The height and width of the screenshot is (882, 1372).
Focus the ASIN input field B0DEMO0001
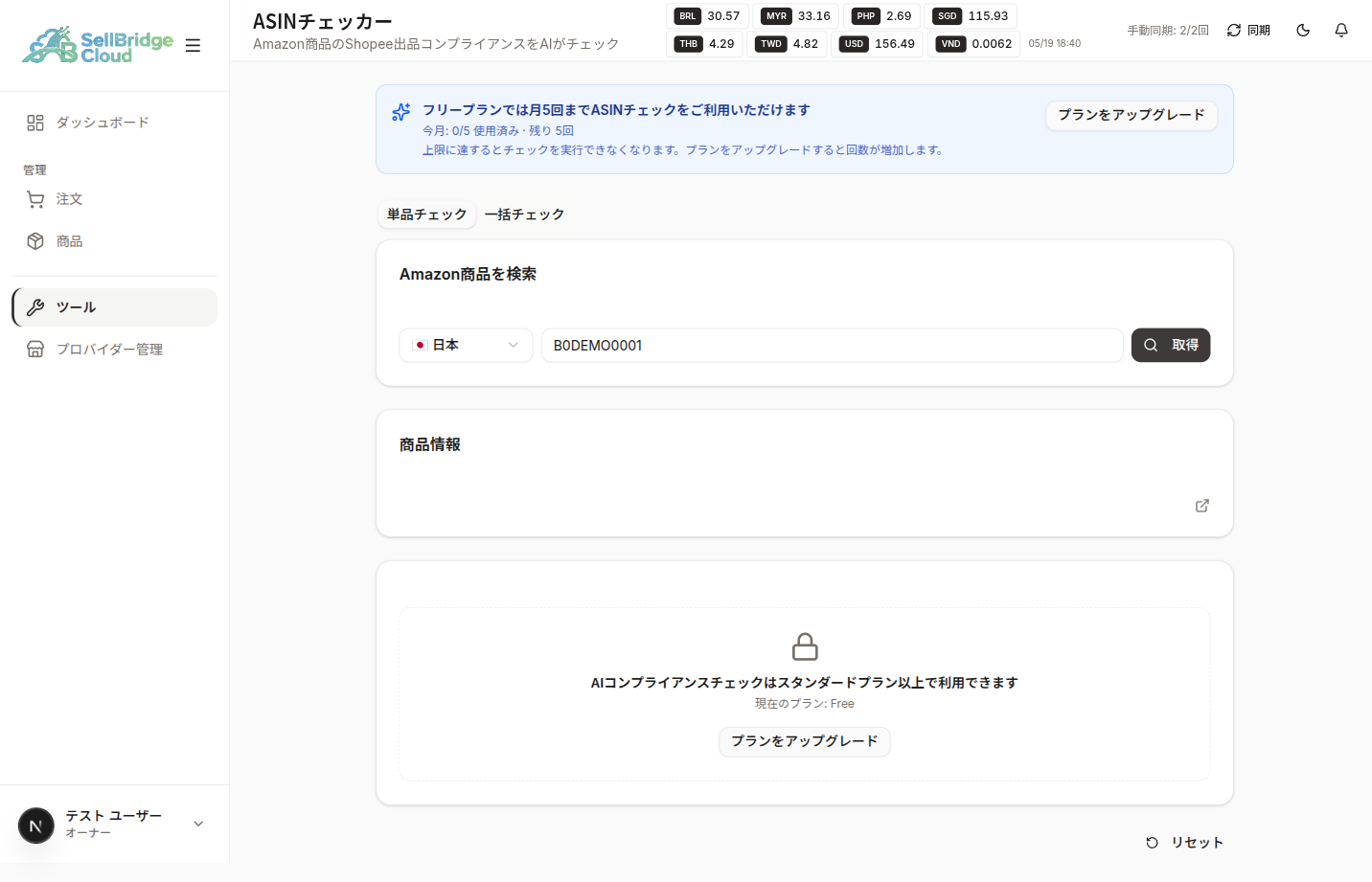pyautogui.click(x=833, y=346)
